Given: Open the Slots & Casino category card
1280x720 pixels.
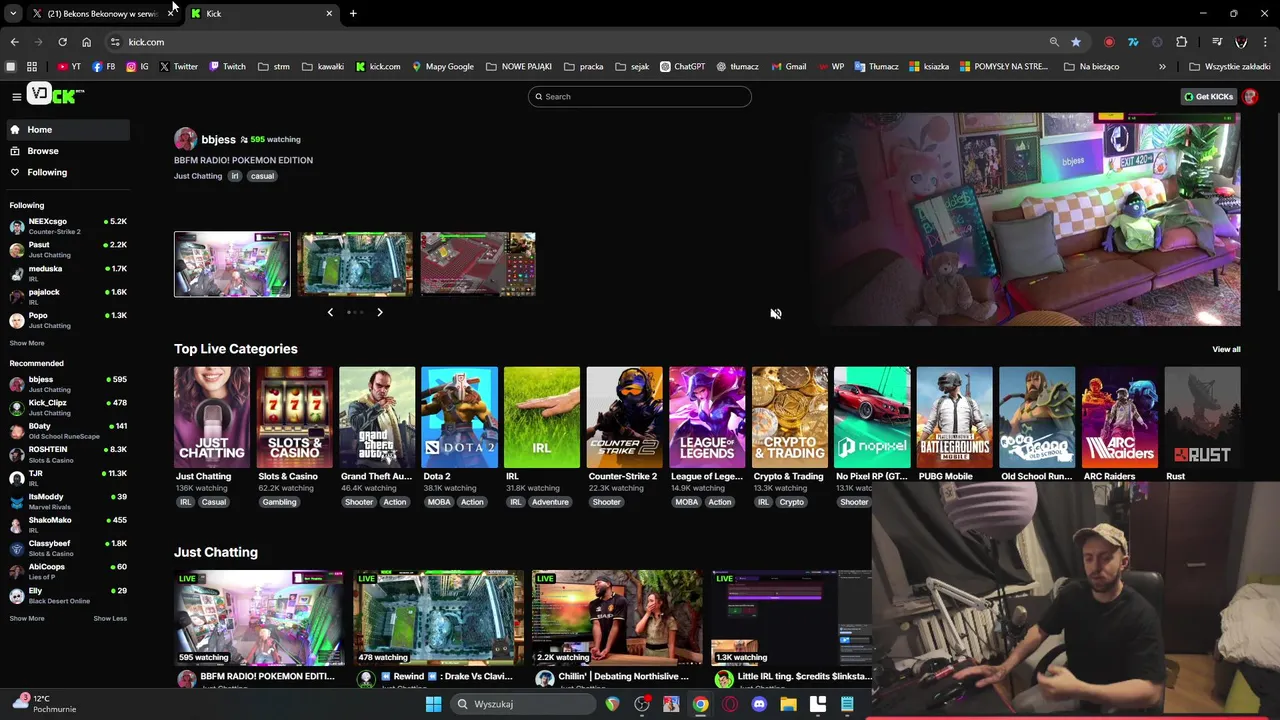Looking at the screenshot, I should point(294,418).
